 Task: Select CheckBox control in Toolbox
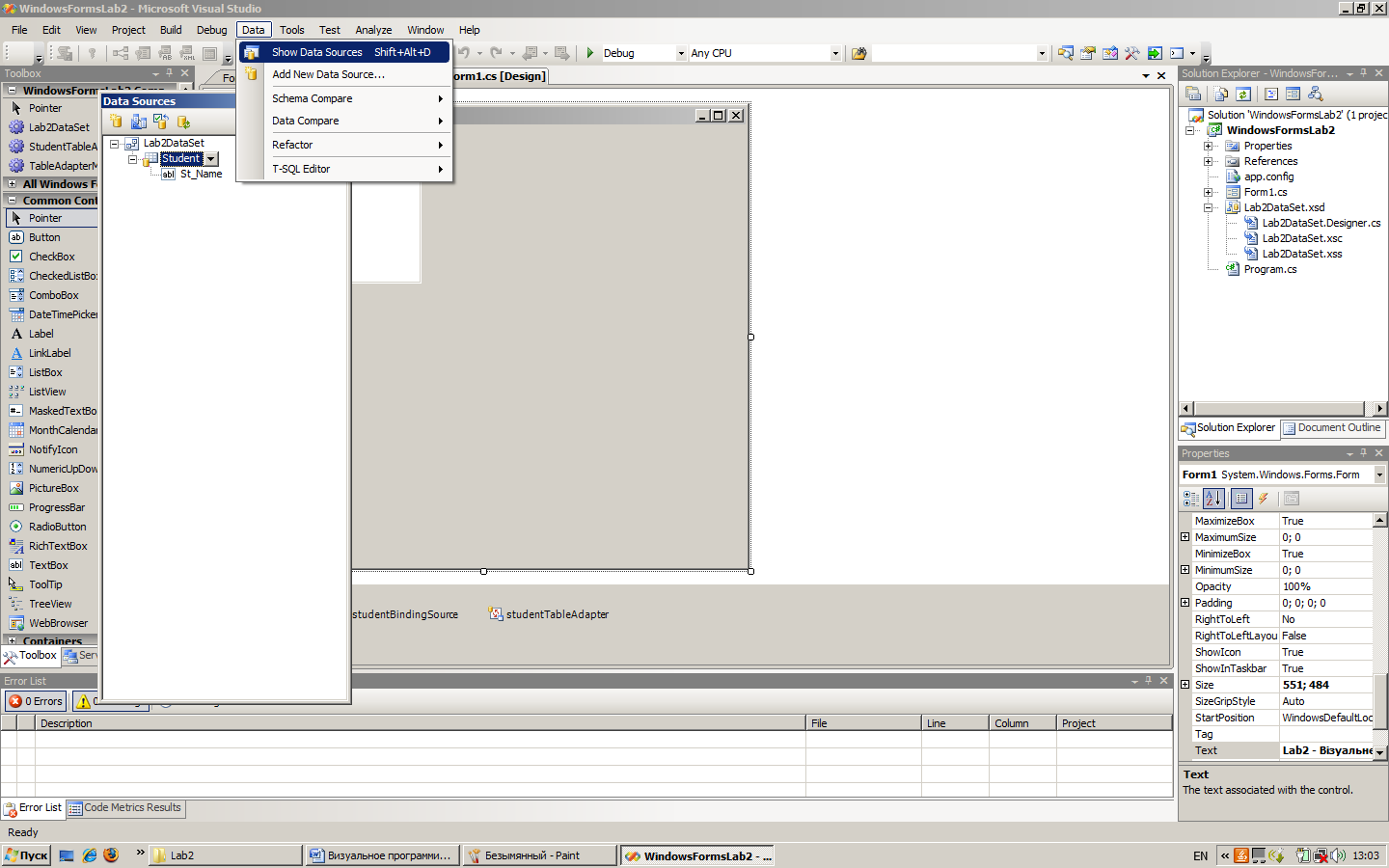click(x=52, y=257)
